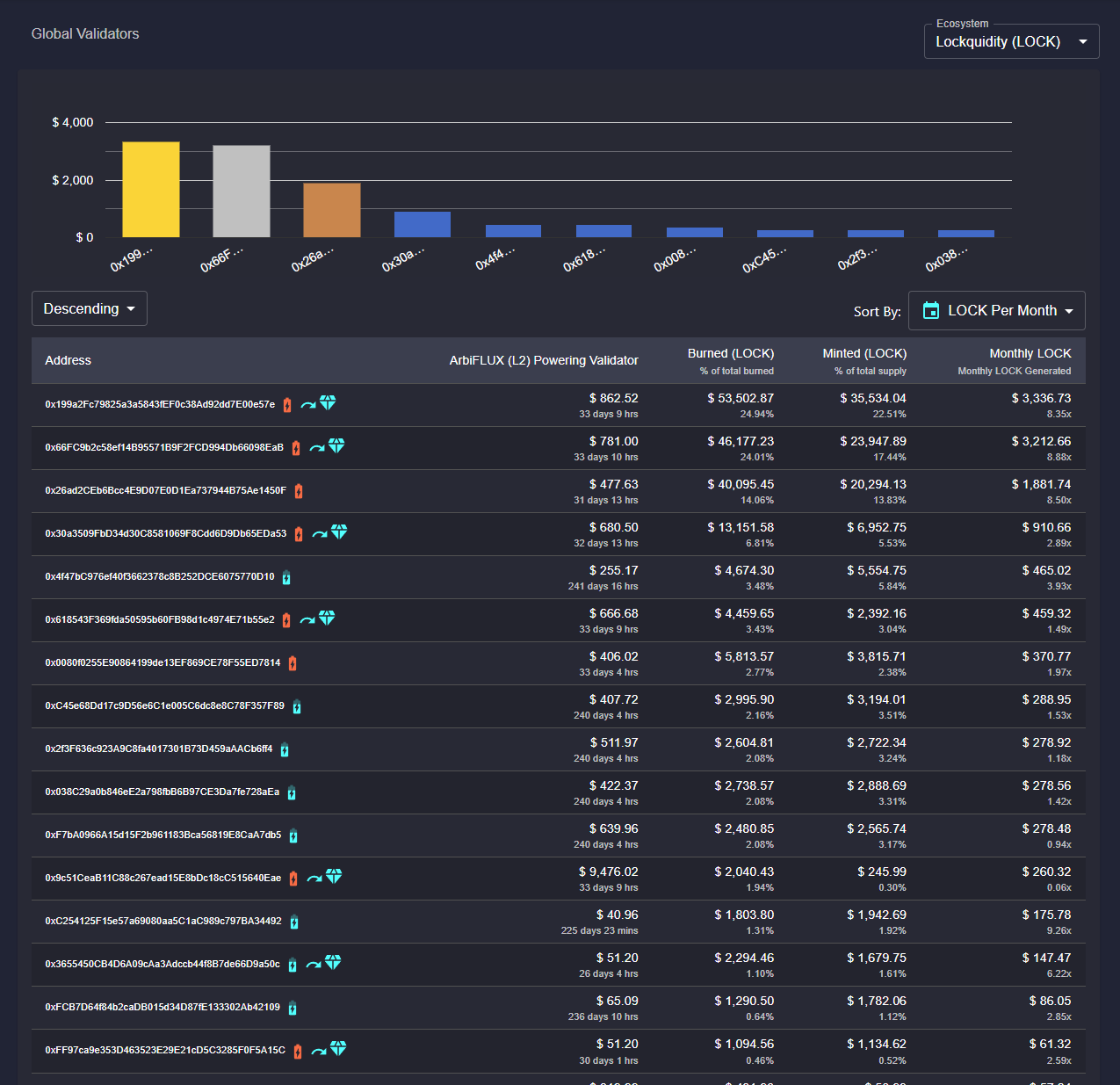This screenshot has width=1120, height=1085.
Task: Click the diamond icon beside 0x9c51CeaB
Action: point(334,876)
